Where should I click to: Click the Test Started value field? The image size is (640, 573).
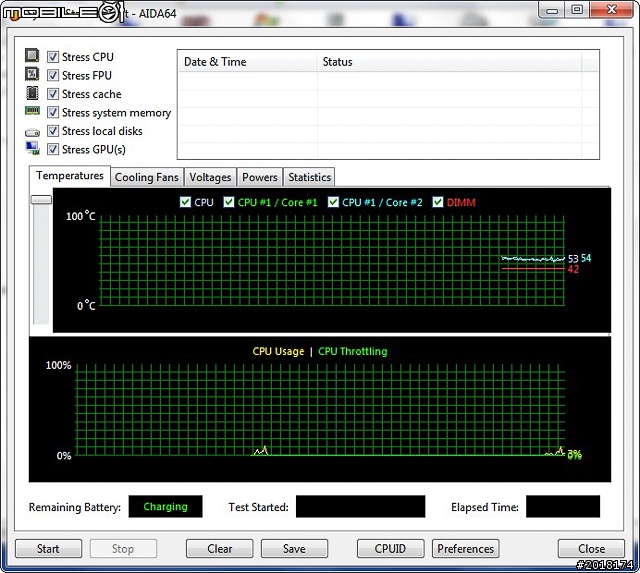tap(360, 506)
